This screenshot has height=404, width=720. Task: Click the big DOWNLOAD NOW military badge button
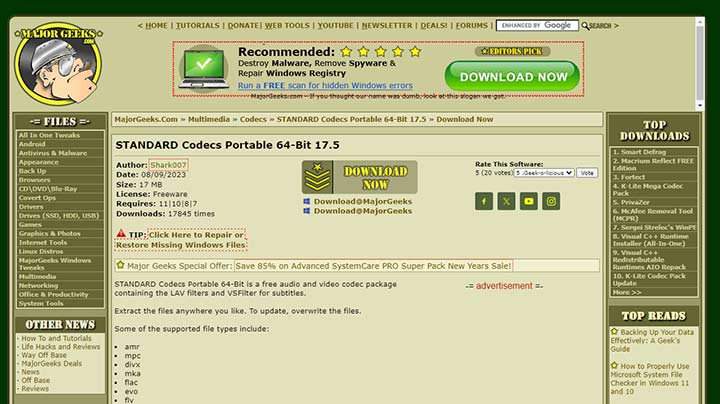[360, 177]
